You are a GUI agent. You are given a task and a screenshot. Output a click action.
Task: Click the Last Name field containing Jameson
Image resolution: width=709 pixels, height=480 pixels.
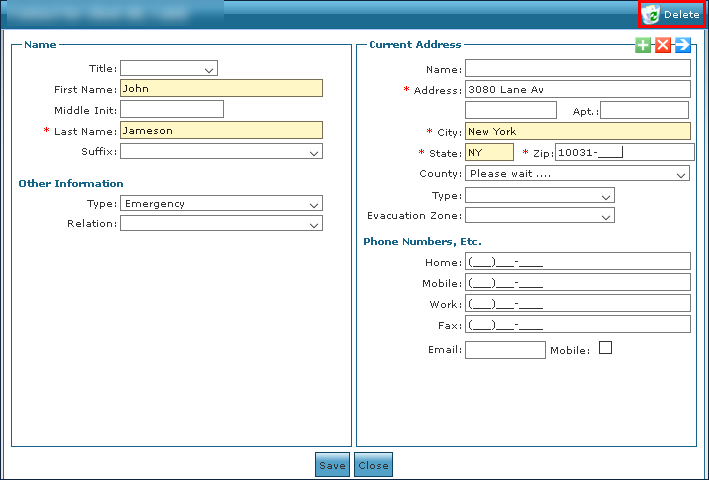tap(221, 130)
